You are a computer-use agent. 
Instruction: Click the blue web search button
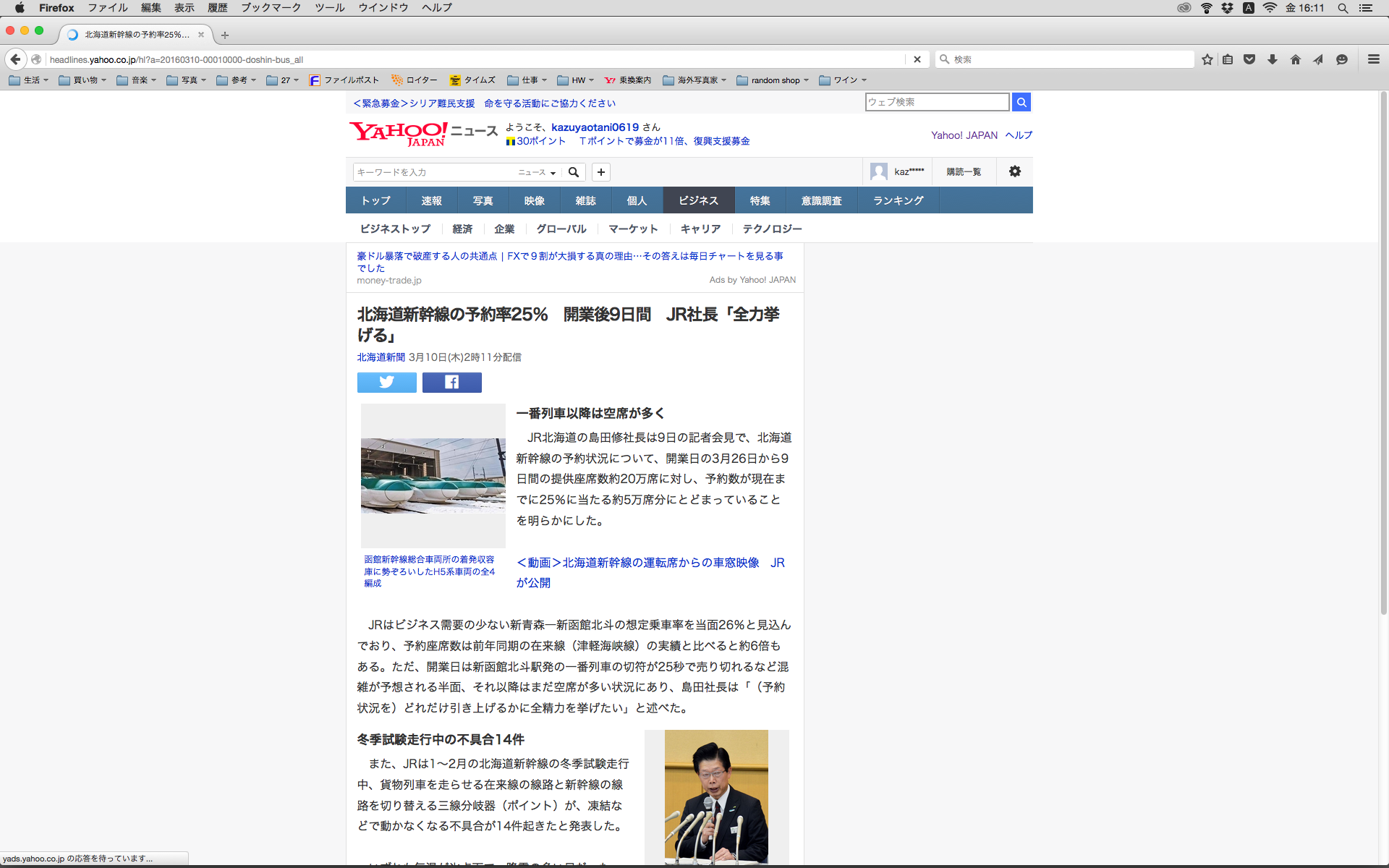pos(1021,102)
